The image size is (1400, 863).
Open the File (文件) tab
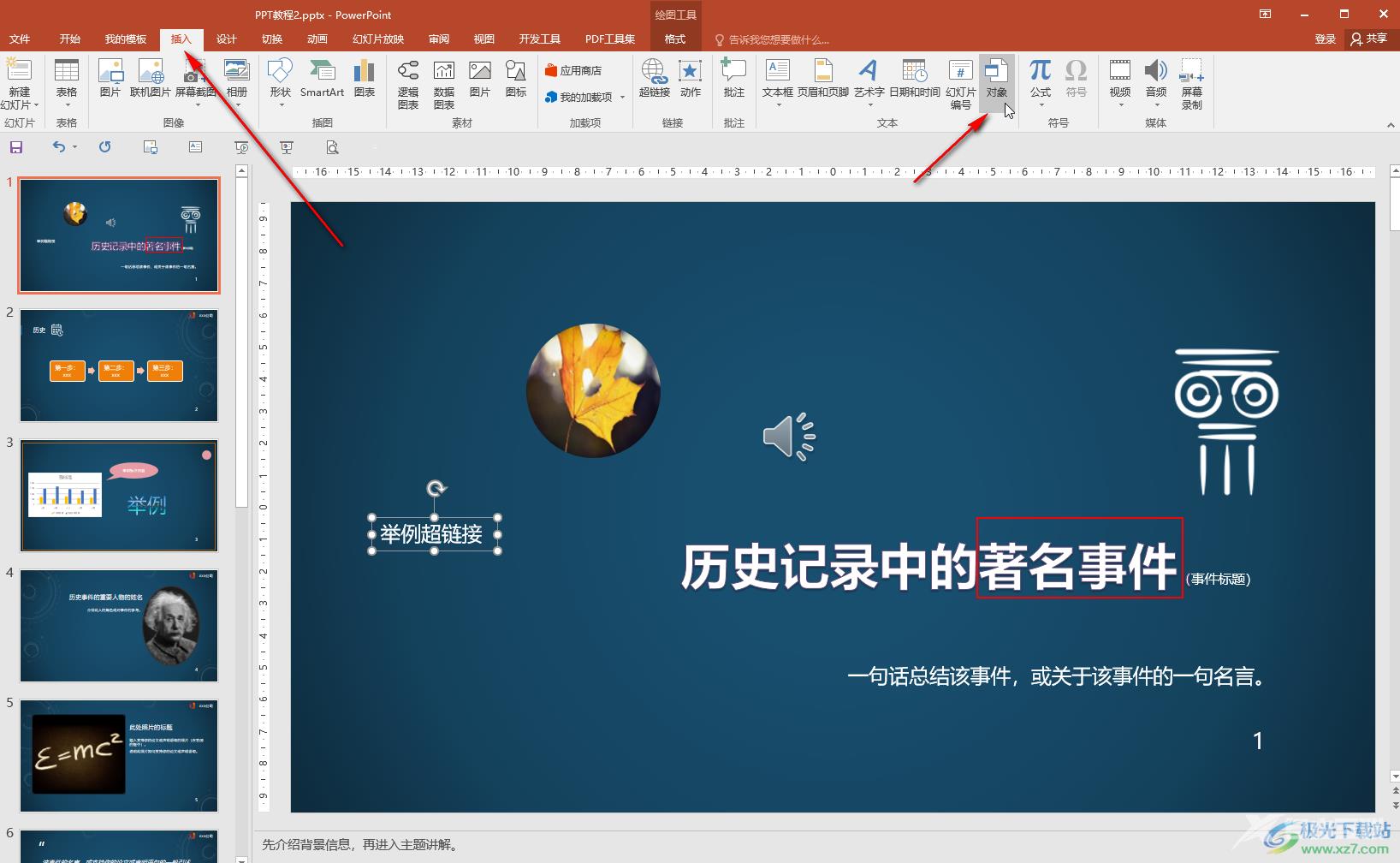click(20, 39)
